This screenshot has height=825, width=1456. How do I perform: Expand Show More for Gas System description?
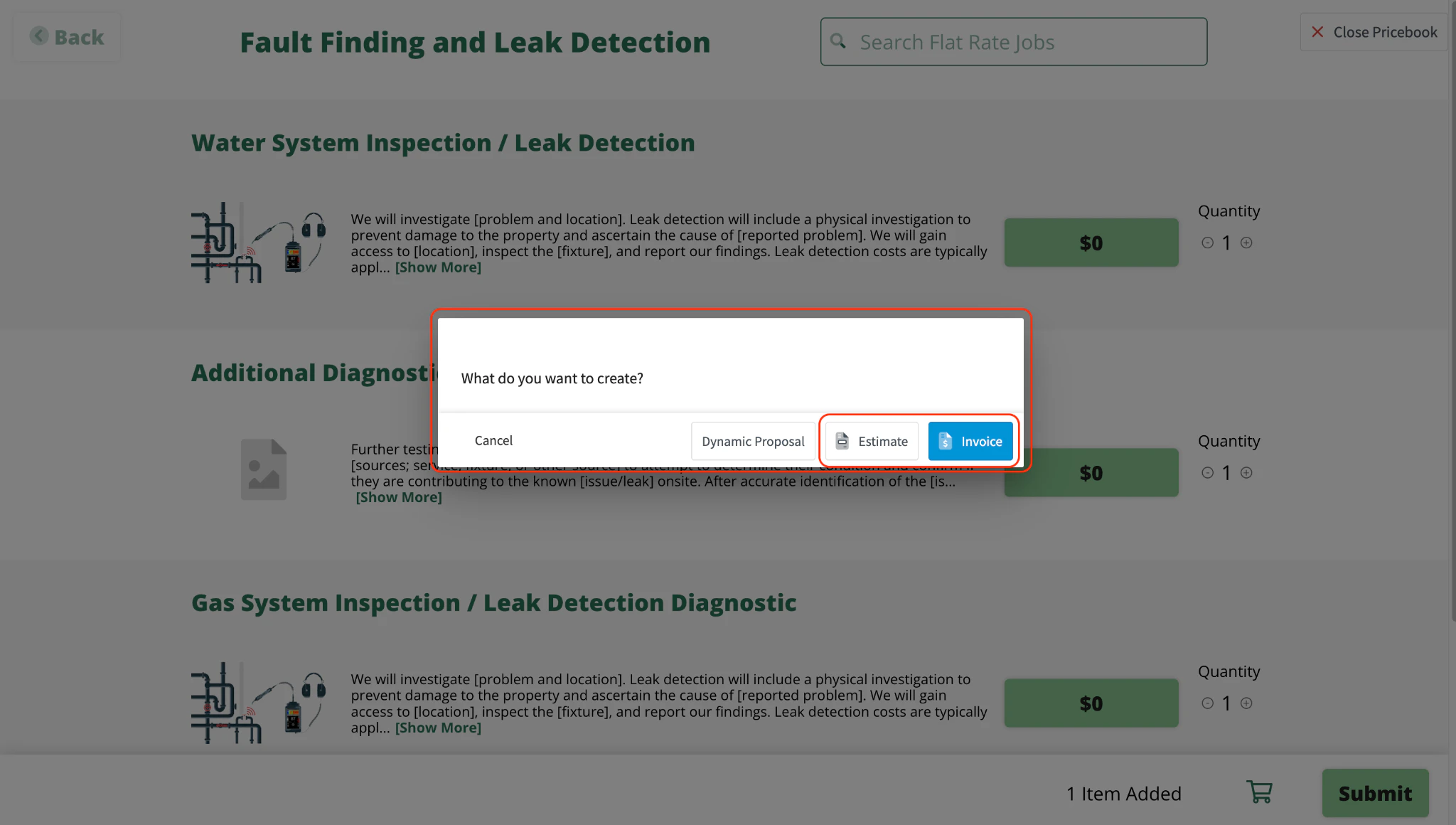(438, 728)
